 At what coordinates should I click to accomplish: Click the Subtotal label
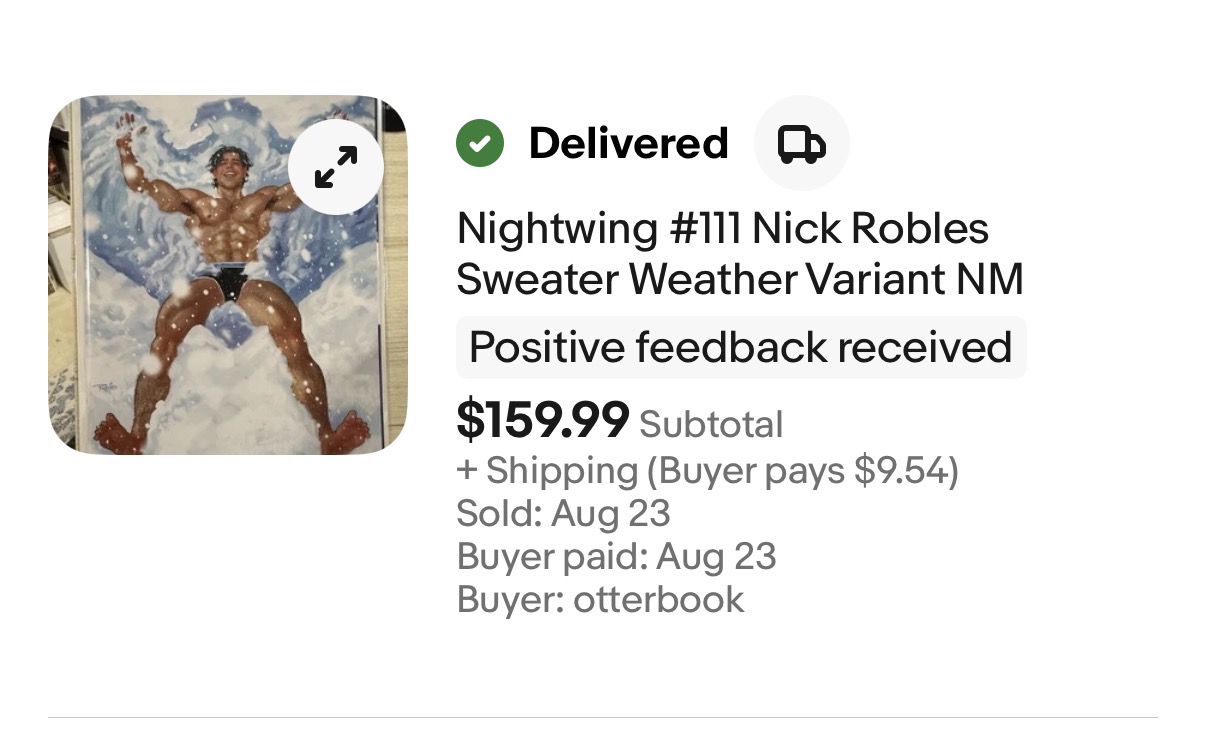tap(711, 424)
